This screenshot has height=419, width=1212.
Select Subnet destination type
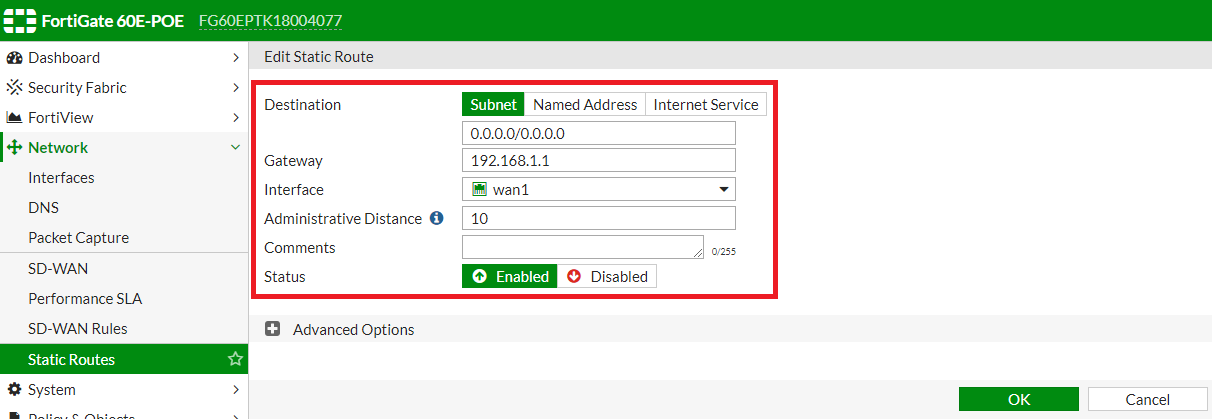click(x=493, y=105)
